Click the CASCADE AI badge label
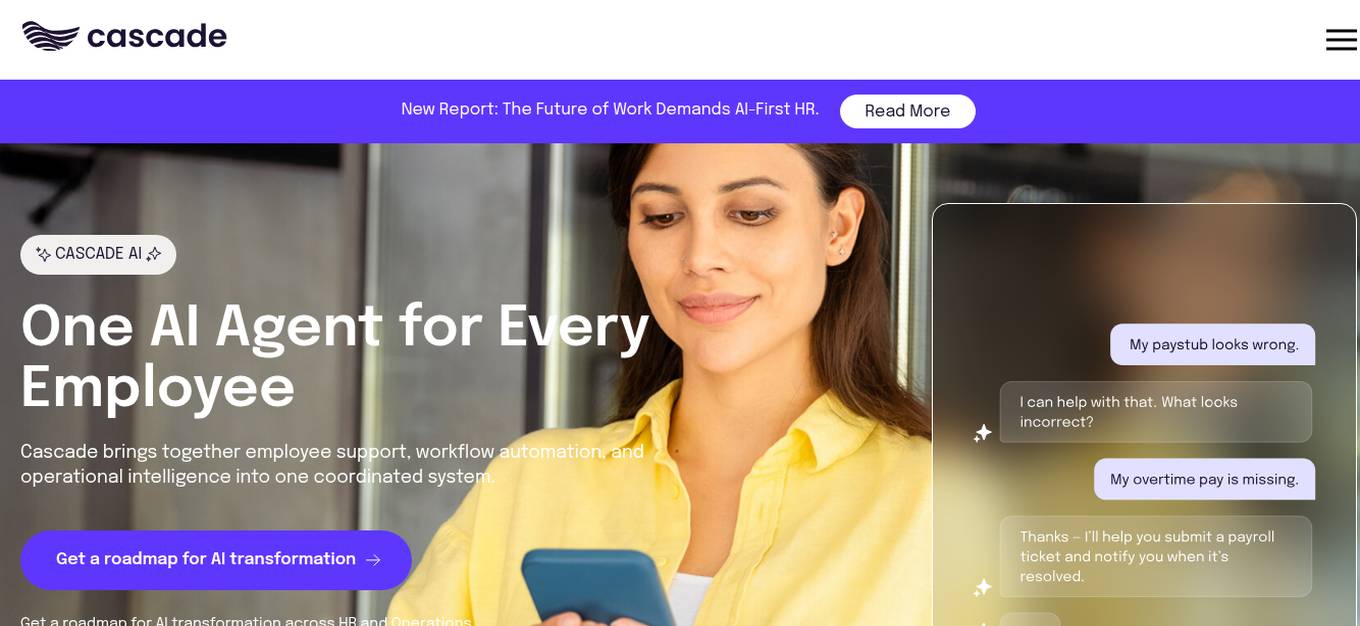Screen dimensions: 1360x626 click(98, 255)
